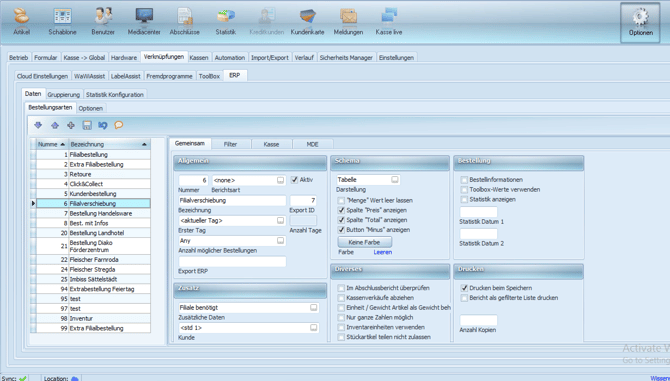Open the Darstellung Tabelle dropdown
The width and height of the screenshot is (670, 381).
pyautogui.click(x=395, y=180)
